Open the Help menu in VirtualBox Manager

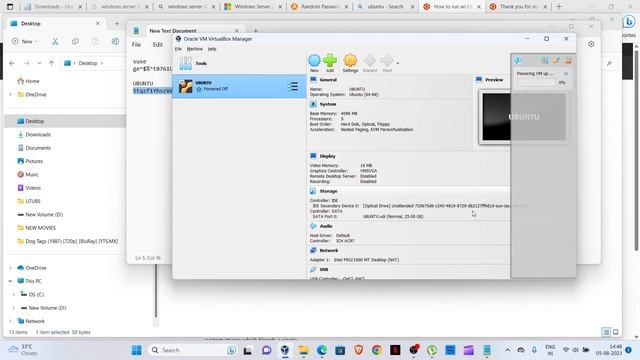click(x=212, y=49)
